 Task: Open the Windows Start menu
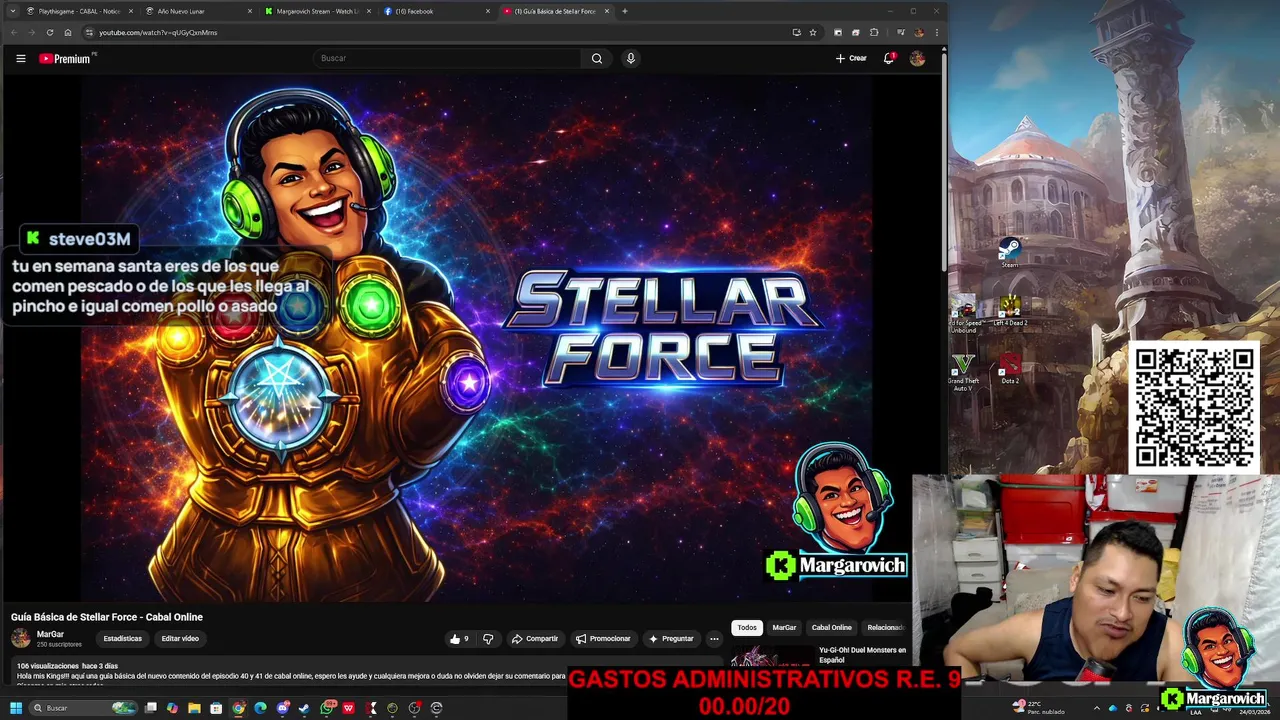[x=16, y=708]
